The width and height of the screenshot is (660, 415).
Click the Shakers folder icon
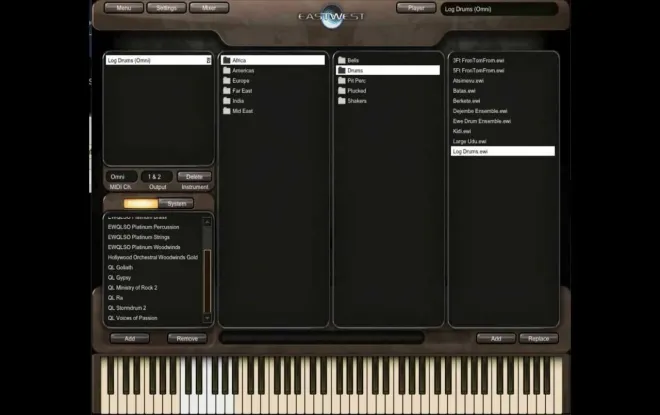point(341,101)
